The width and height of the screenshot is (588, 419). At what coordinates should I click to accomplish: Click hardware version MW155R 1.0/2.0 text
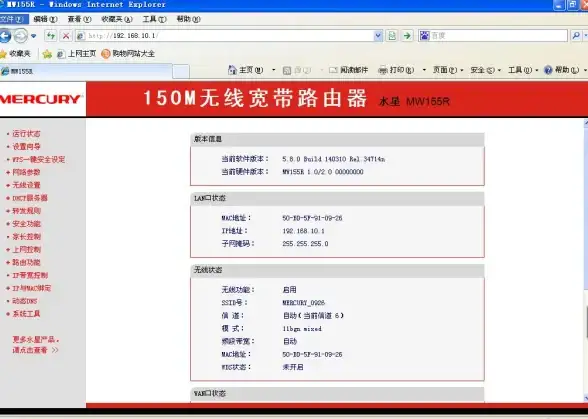323,172
